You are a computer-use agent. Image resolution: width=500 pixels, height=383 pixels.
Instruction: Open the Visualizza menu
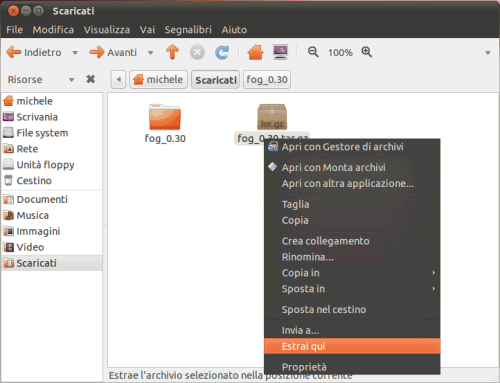107,30
